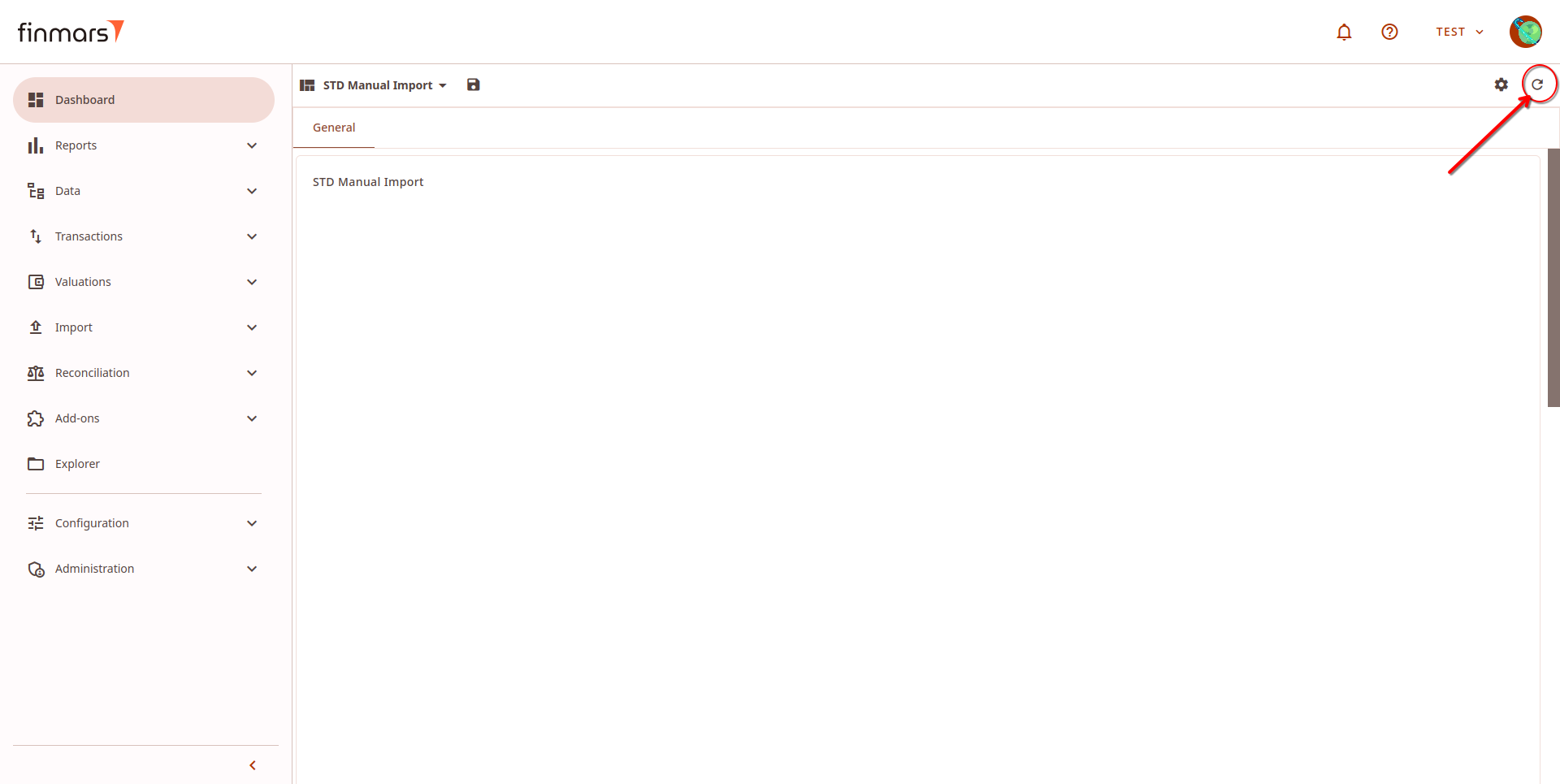The width and height of the screenshot is (1560, 784).
Task: Open the Configuration menu item
Action: point(144,523)
